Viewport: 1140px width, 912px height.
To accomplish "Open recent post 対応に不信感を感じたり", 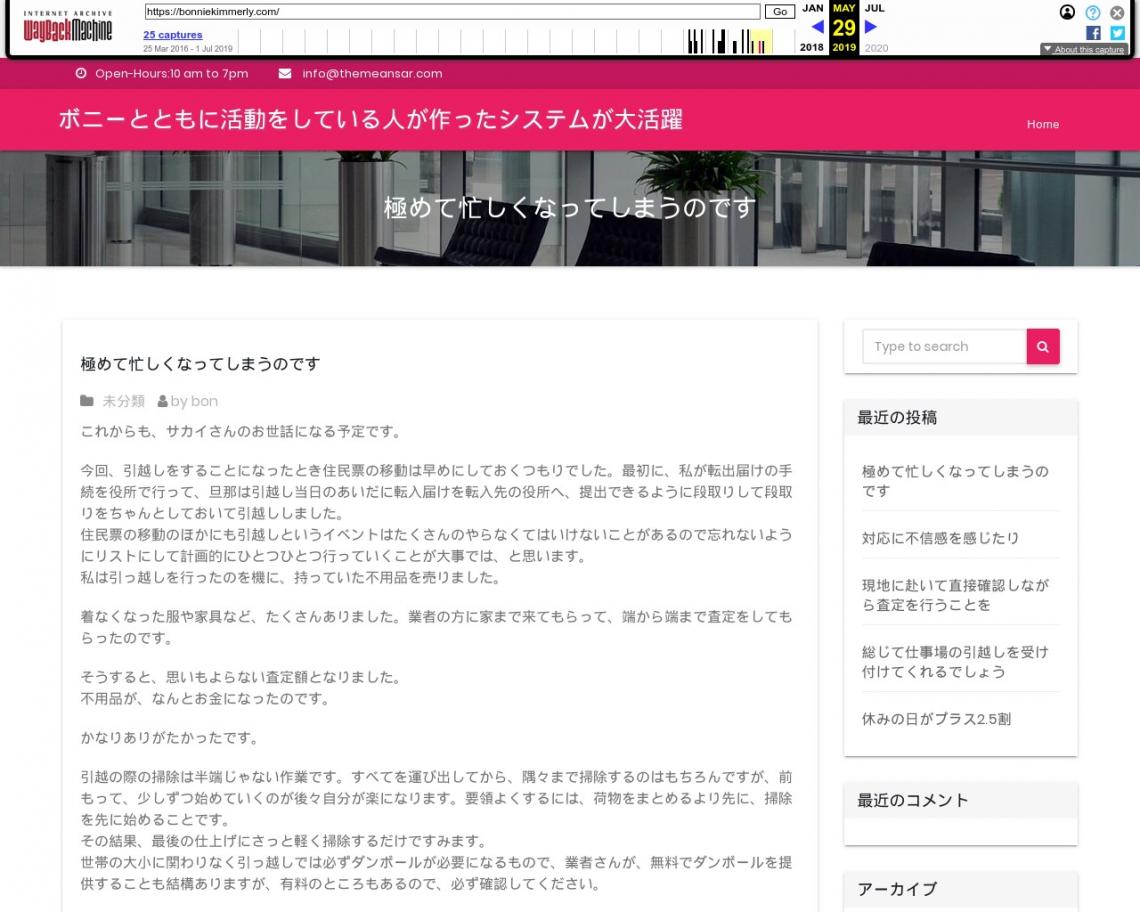I will pos(940,538).
